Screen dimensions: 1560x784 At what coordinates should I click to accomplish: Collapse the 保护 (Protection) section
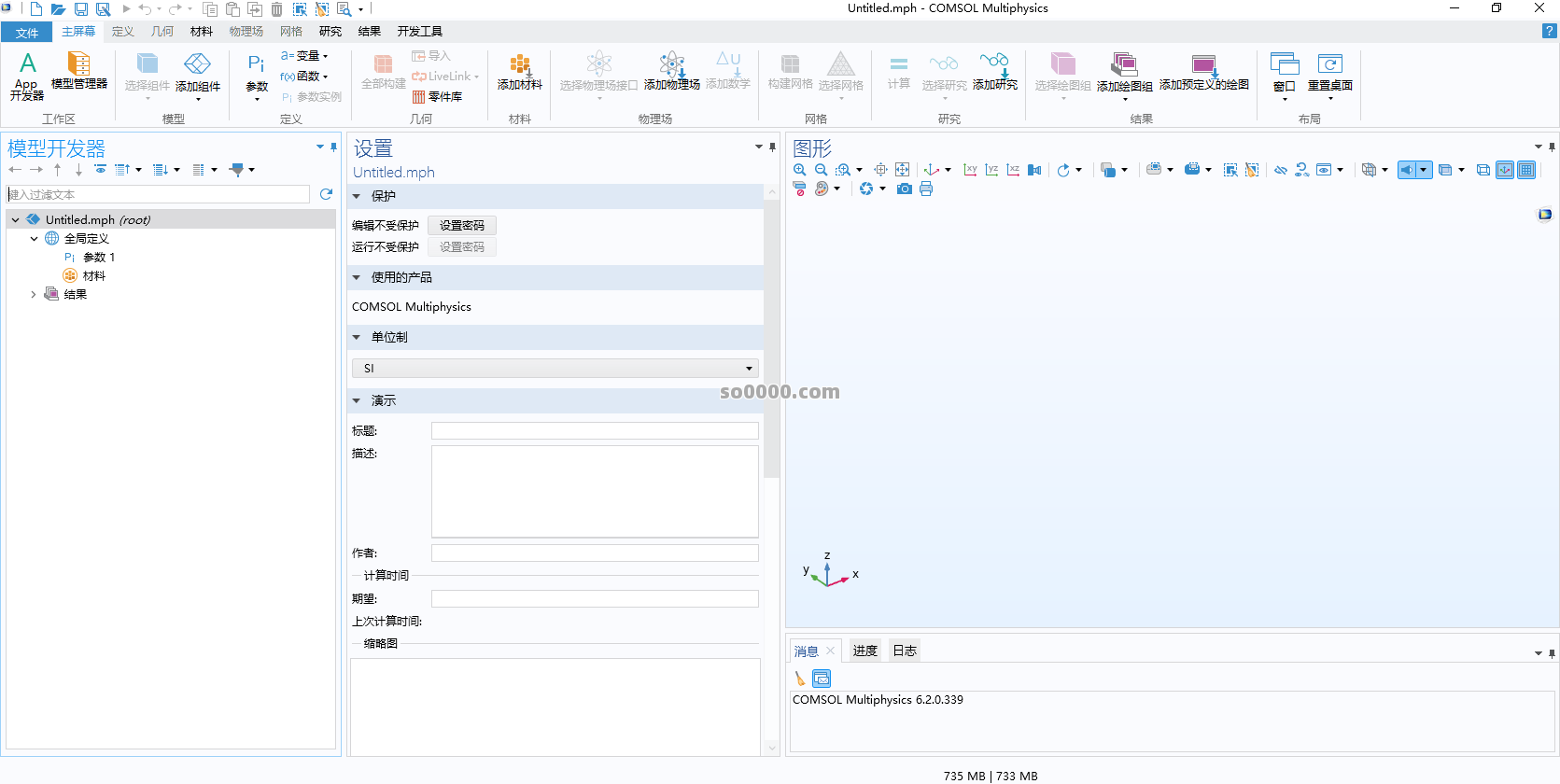357,197
